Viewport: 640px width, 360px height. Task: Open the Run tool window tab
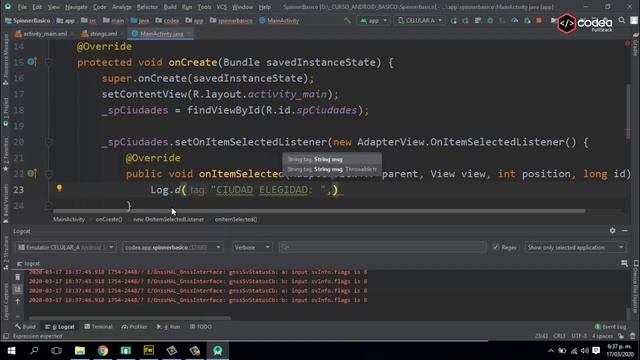click(168, 327)
